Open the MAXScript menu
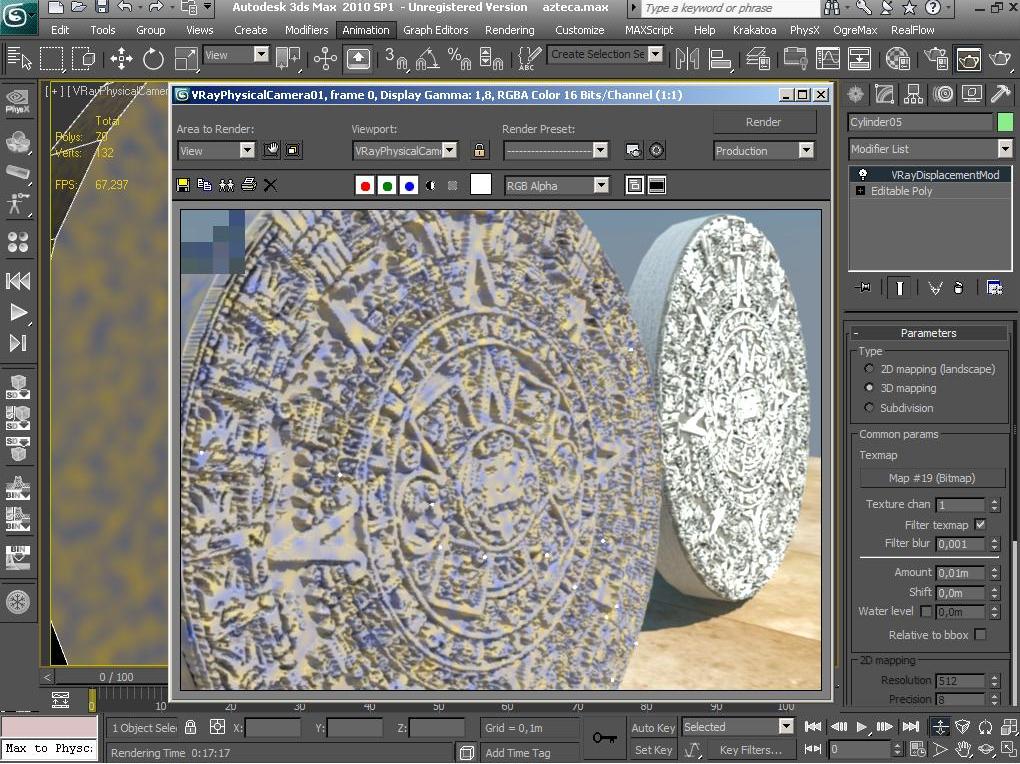This screenshot has height=764, width=1020. [x=649, y=30]
